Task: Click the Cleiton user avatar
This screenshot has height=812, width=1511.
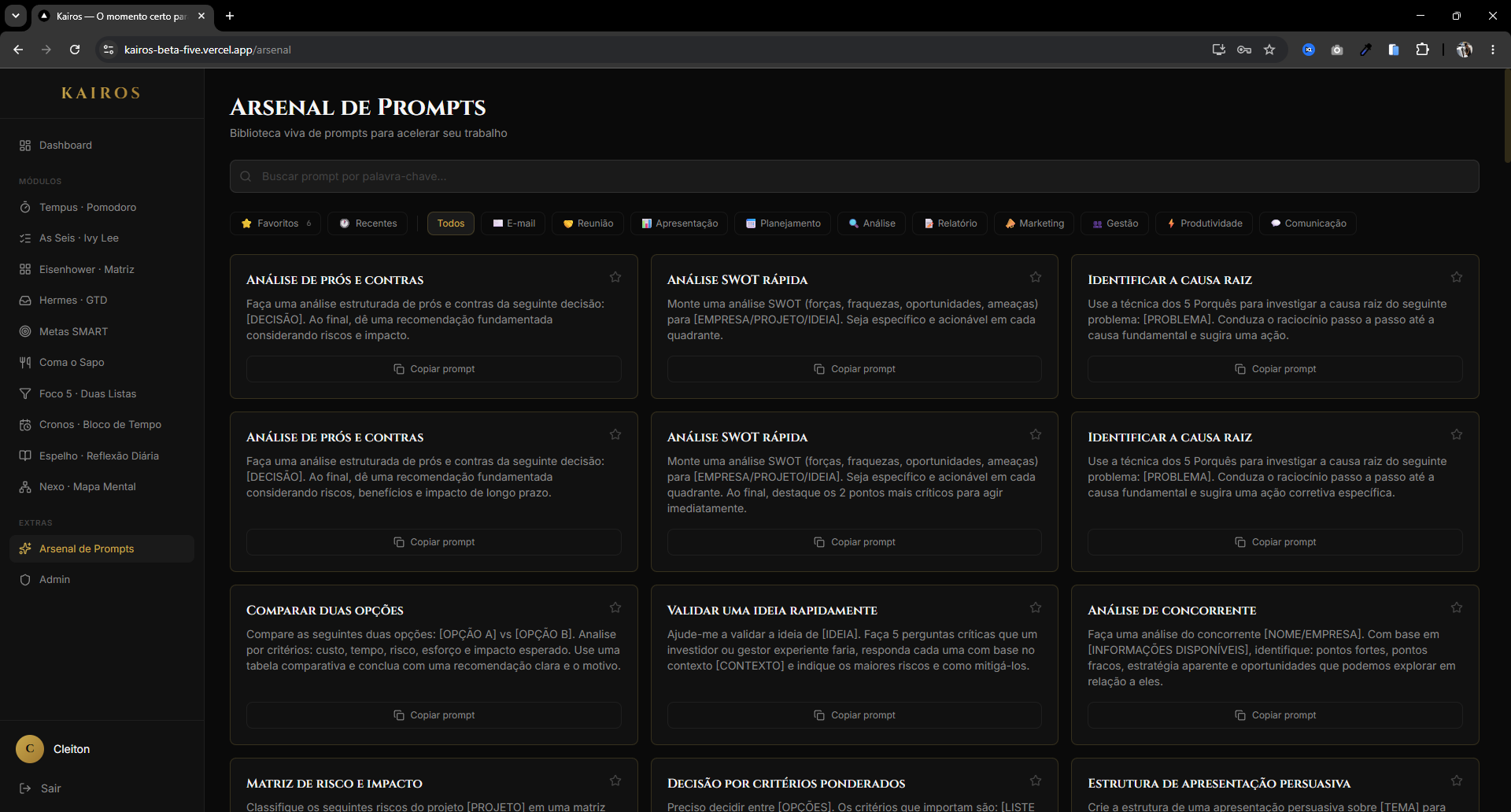Action: pyautogui.click(x=30, y=749)
